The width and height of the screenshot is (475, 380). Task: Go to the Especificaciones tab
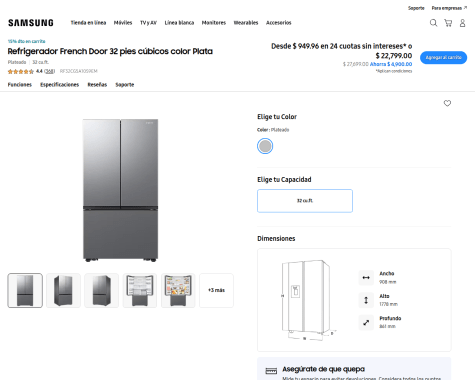pos(60,85)
